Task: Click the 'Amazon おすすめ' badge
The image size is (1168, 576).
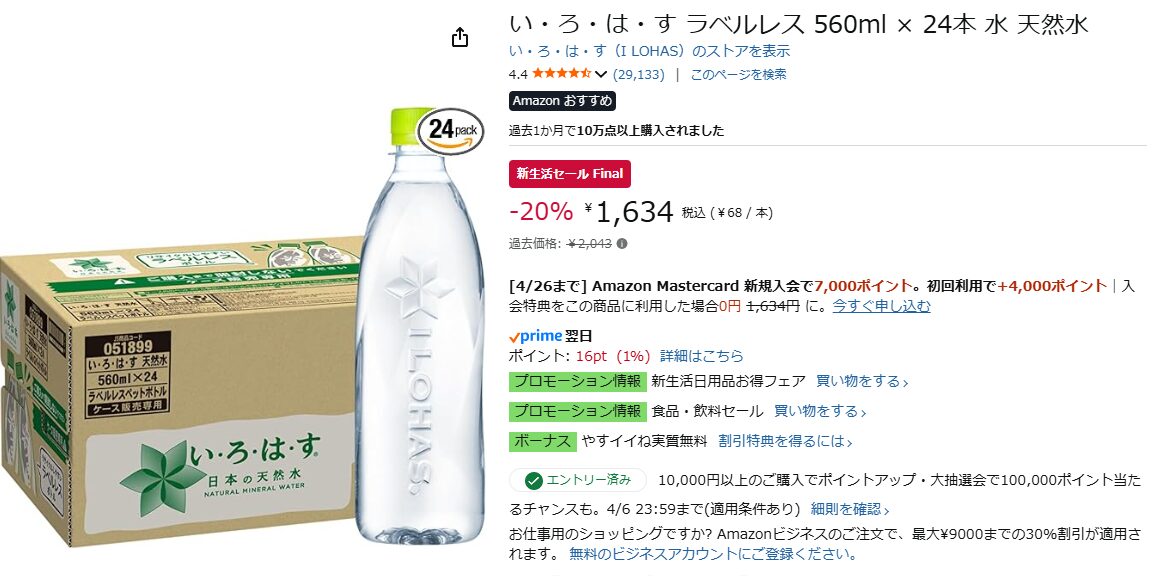Action: [x=562, y=101]
